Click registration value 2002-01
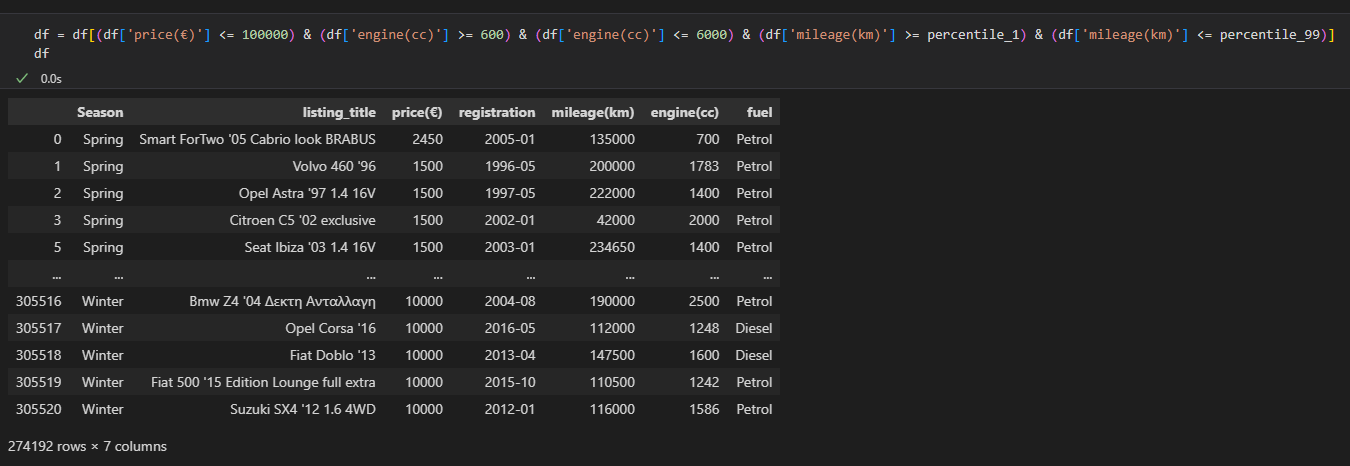This screenshot has height=466, width=1350. tap(510, 220)
